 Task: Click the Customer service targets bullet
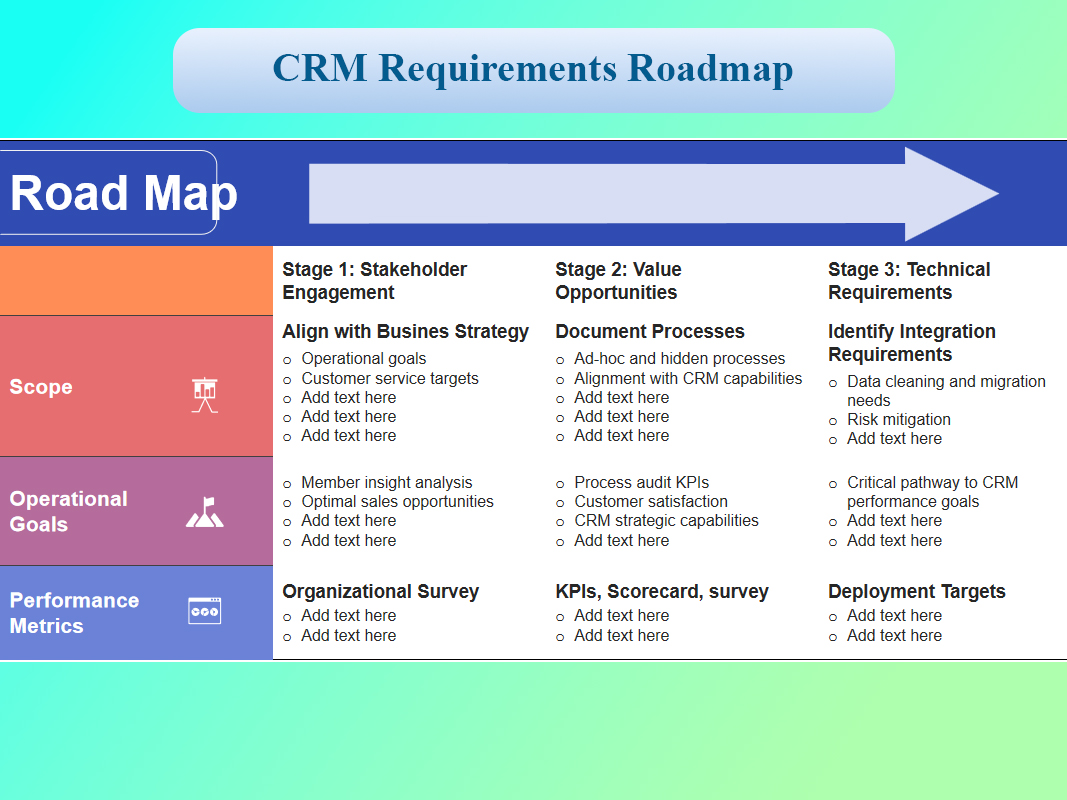pyautogui.click(x=390, y=378)
